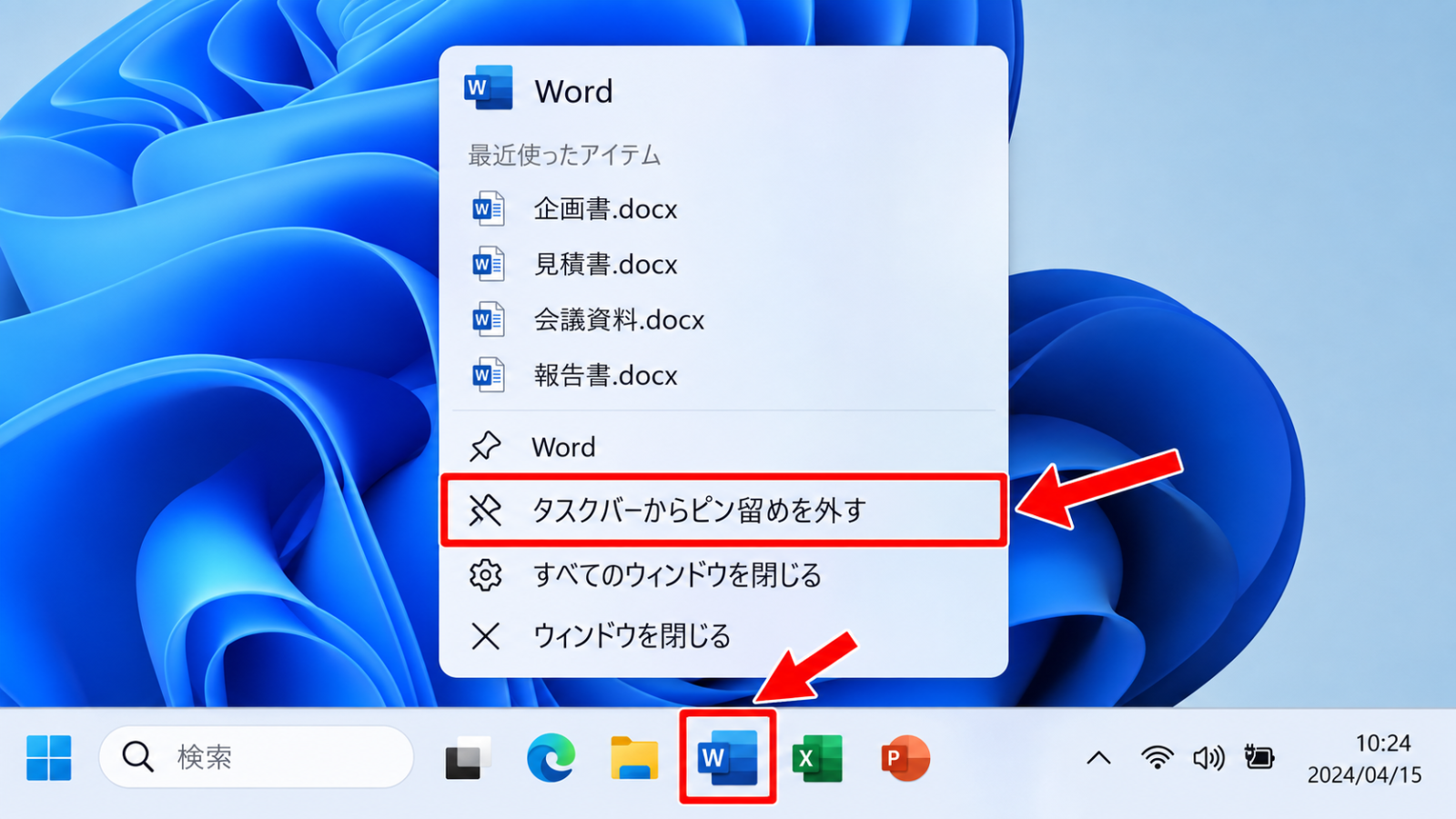The width and height of the screenshot is (1456, 819).
Task: Launch Word from jump list entry
Action: point(723,447)
